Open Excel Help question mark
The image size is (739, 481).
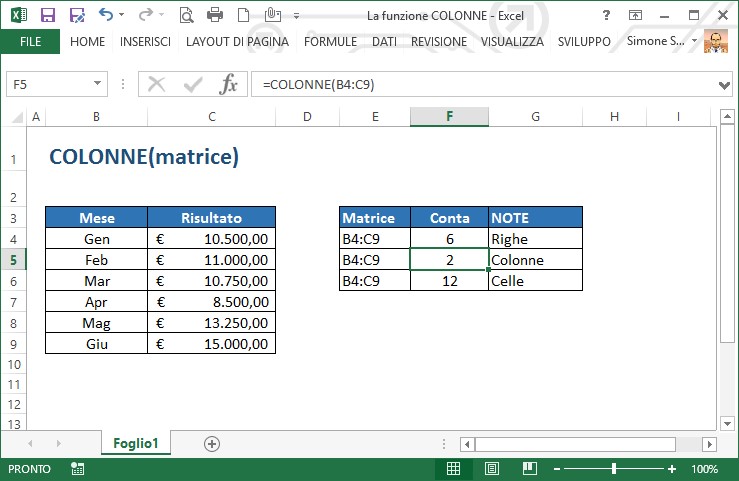pyautogui.click(x=606, y=16)
